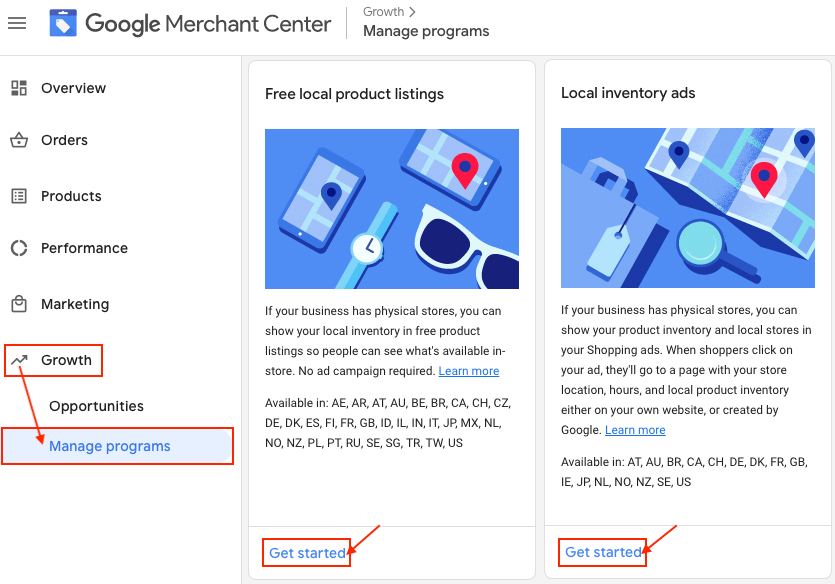Viewport: 835px width, 584px height.
Task: Select Manage programs in the sidebar
Action: 109,447
